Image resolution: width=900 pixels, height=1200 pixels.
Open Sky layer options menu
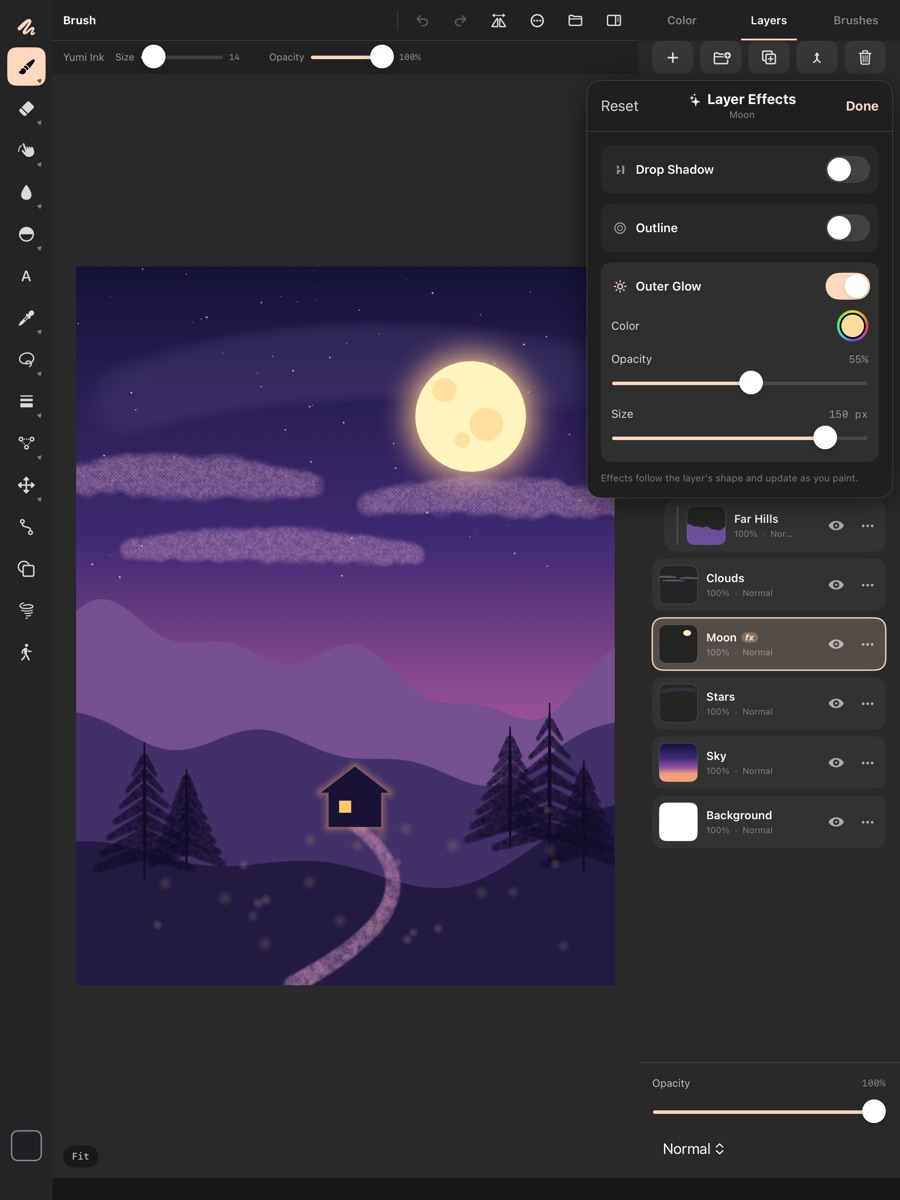click(x=867, y=762)
